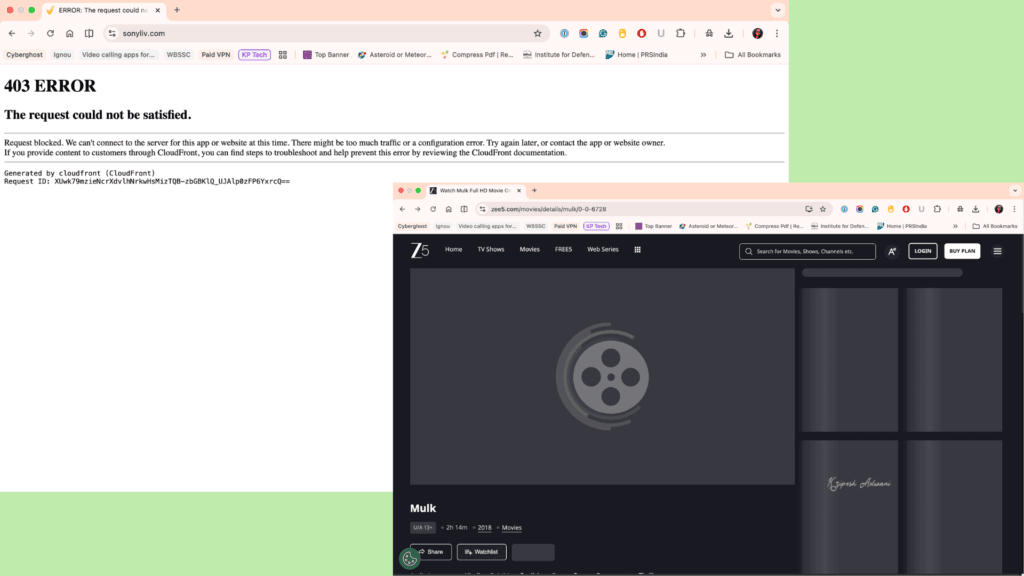Open the ZEE5 logo home link
Viewport: 1024px width, 576px height.
[420, 250]
